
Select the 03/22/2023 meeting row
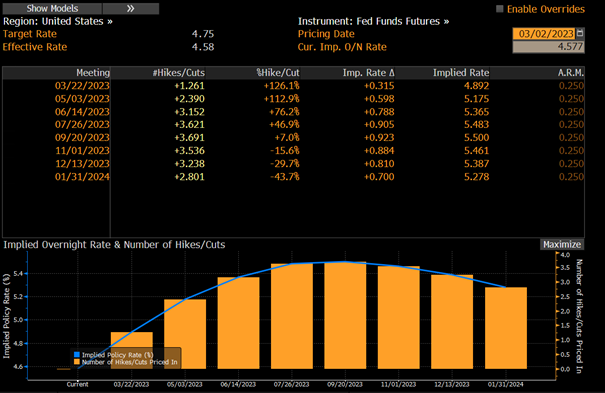pyautogui.click(x=293, y=86)
